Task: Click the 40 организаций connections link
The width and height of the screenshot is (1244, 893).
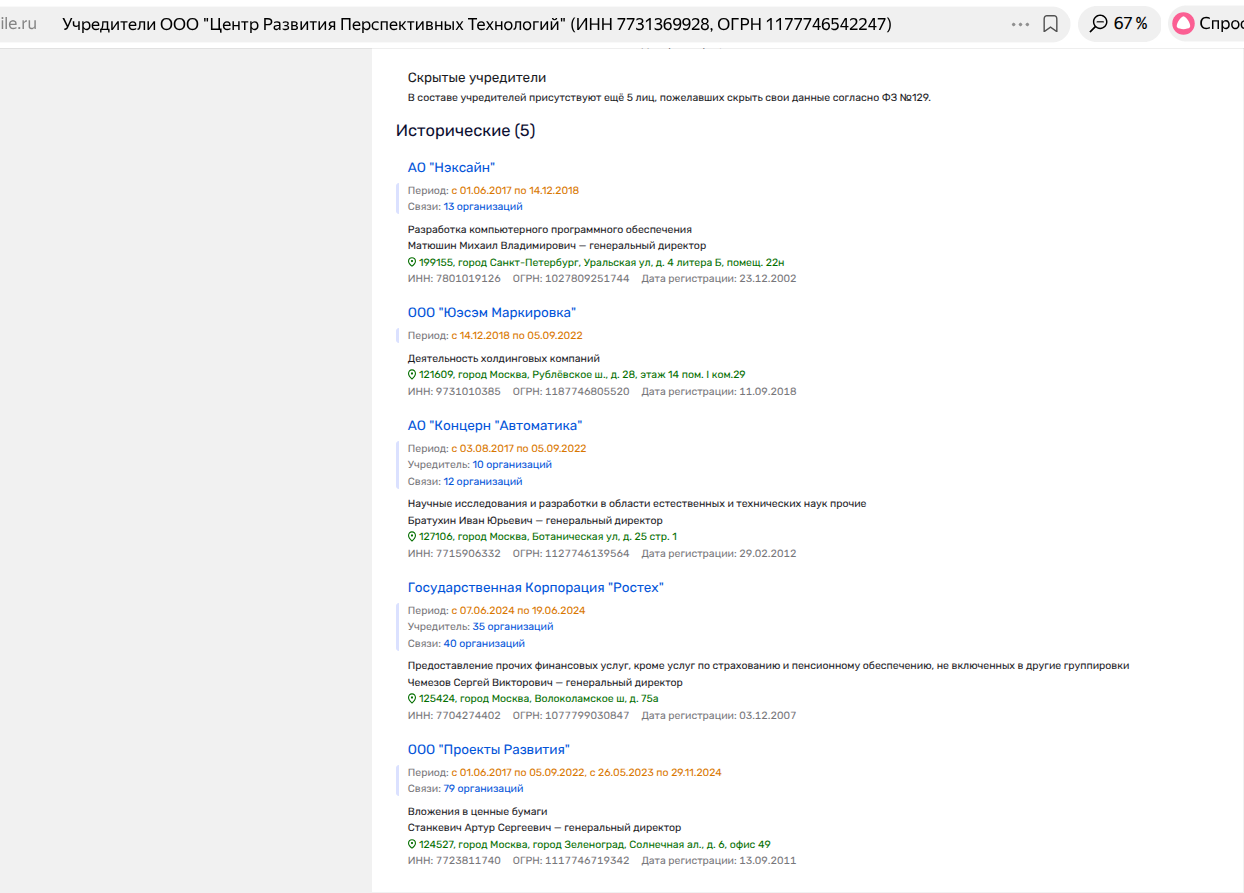Action: click(x=484, y=644)
